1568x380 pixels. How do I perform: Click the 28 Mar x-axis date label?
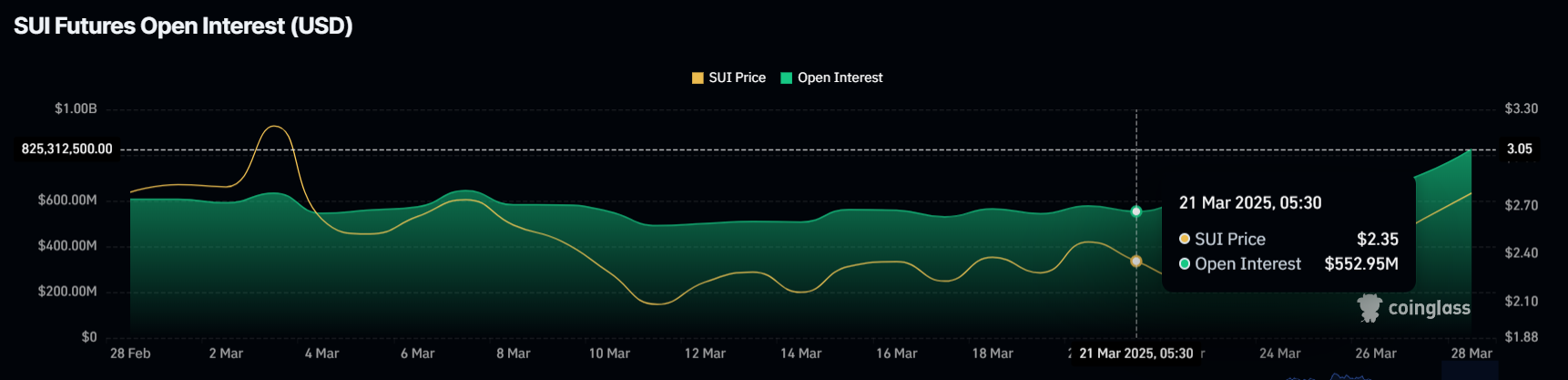(x=1471, y=354)
